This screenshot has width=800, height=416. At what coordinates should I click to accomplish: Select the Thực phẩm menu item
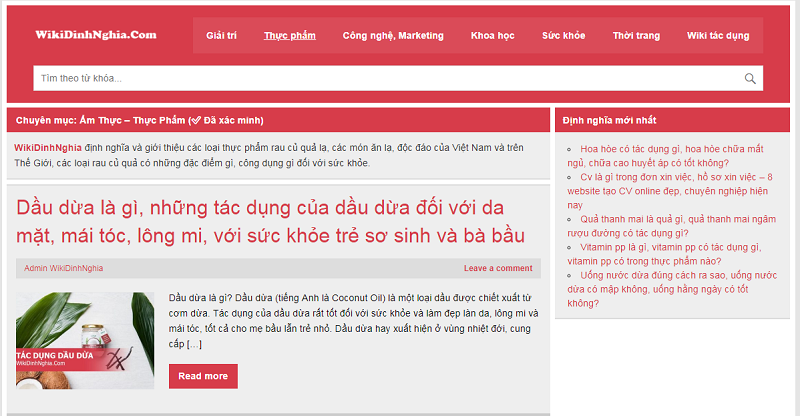click(289, 35)
